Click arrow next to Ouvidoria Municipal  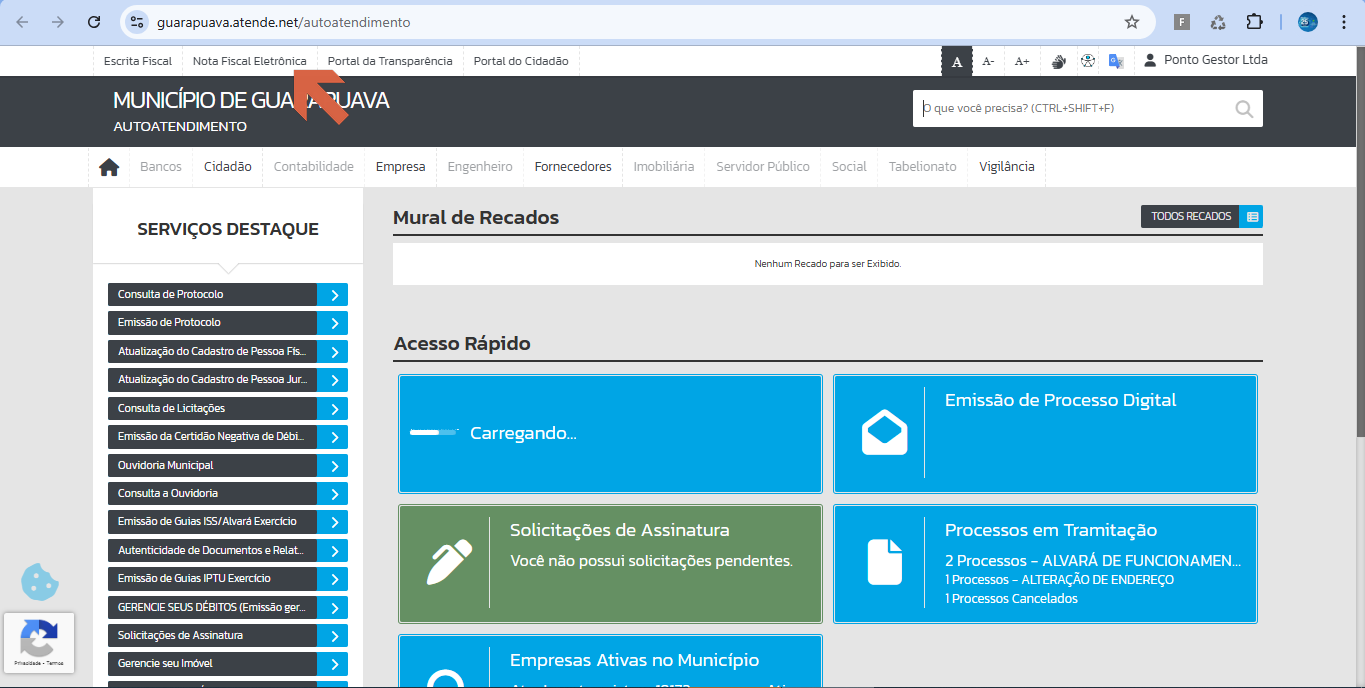click(333, 466)
